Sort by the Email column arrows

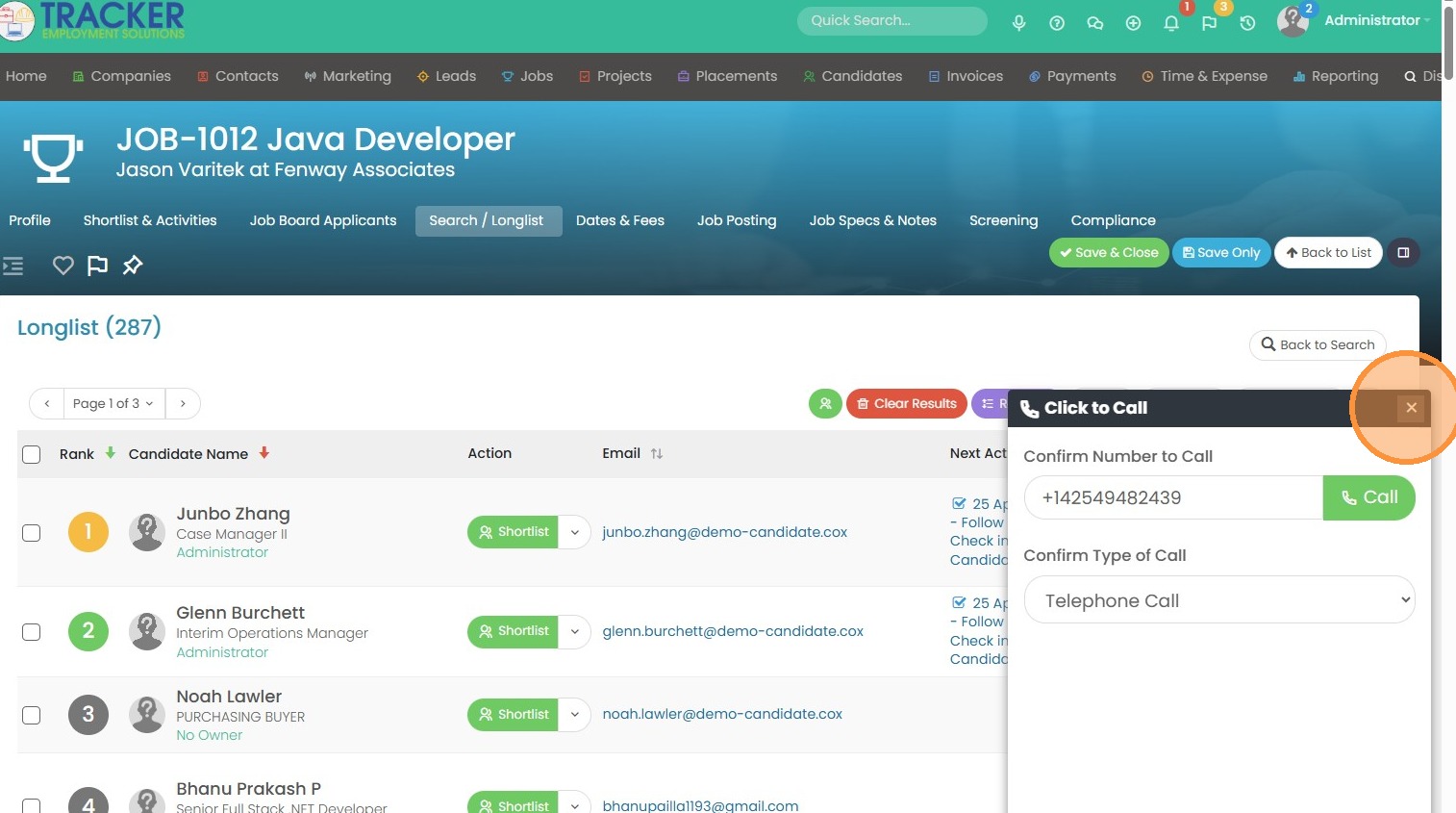657,454
